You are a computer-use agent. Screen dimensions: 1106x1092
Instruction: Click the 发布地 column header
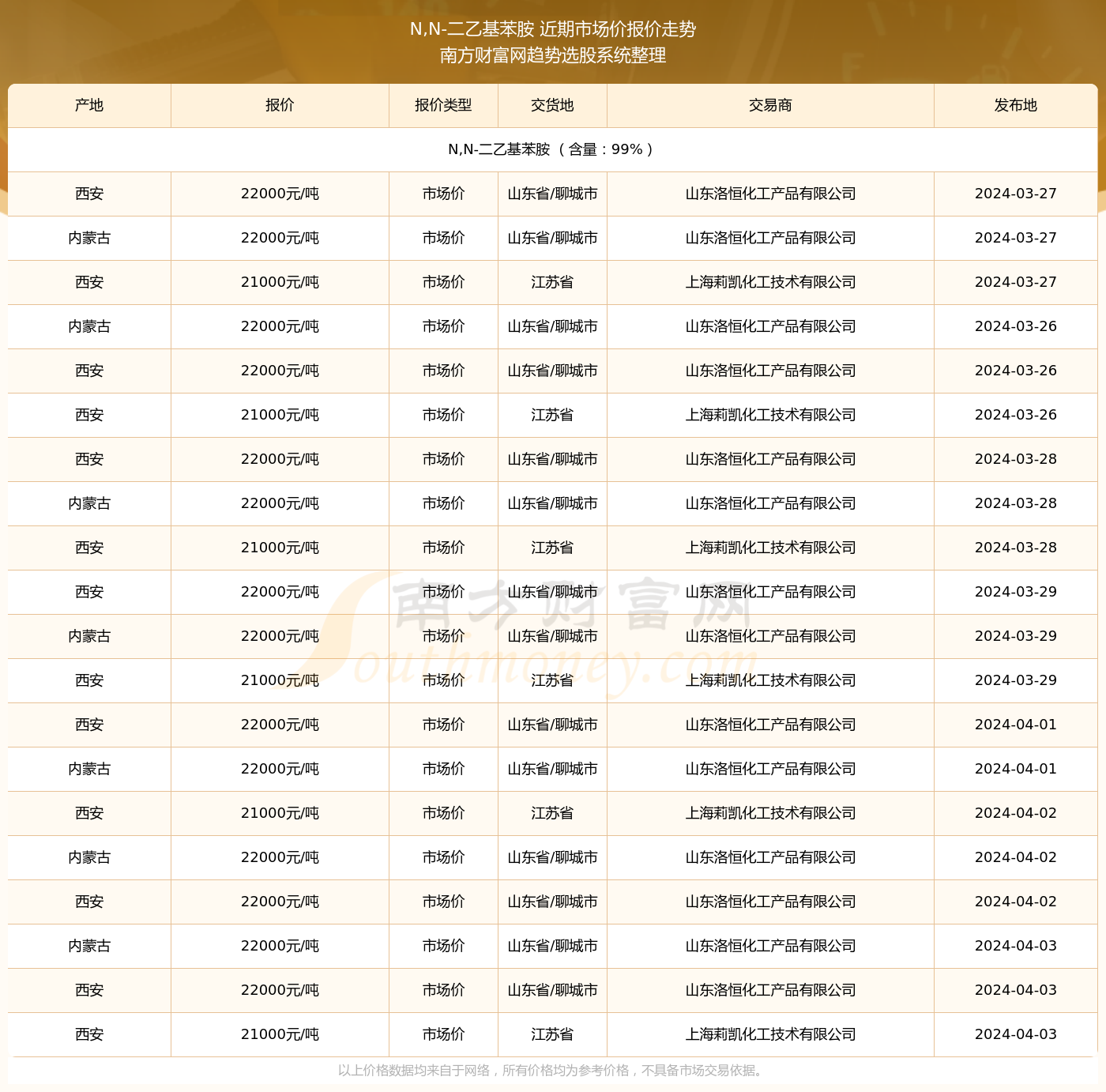[x=1015, y=105]
